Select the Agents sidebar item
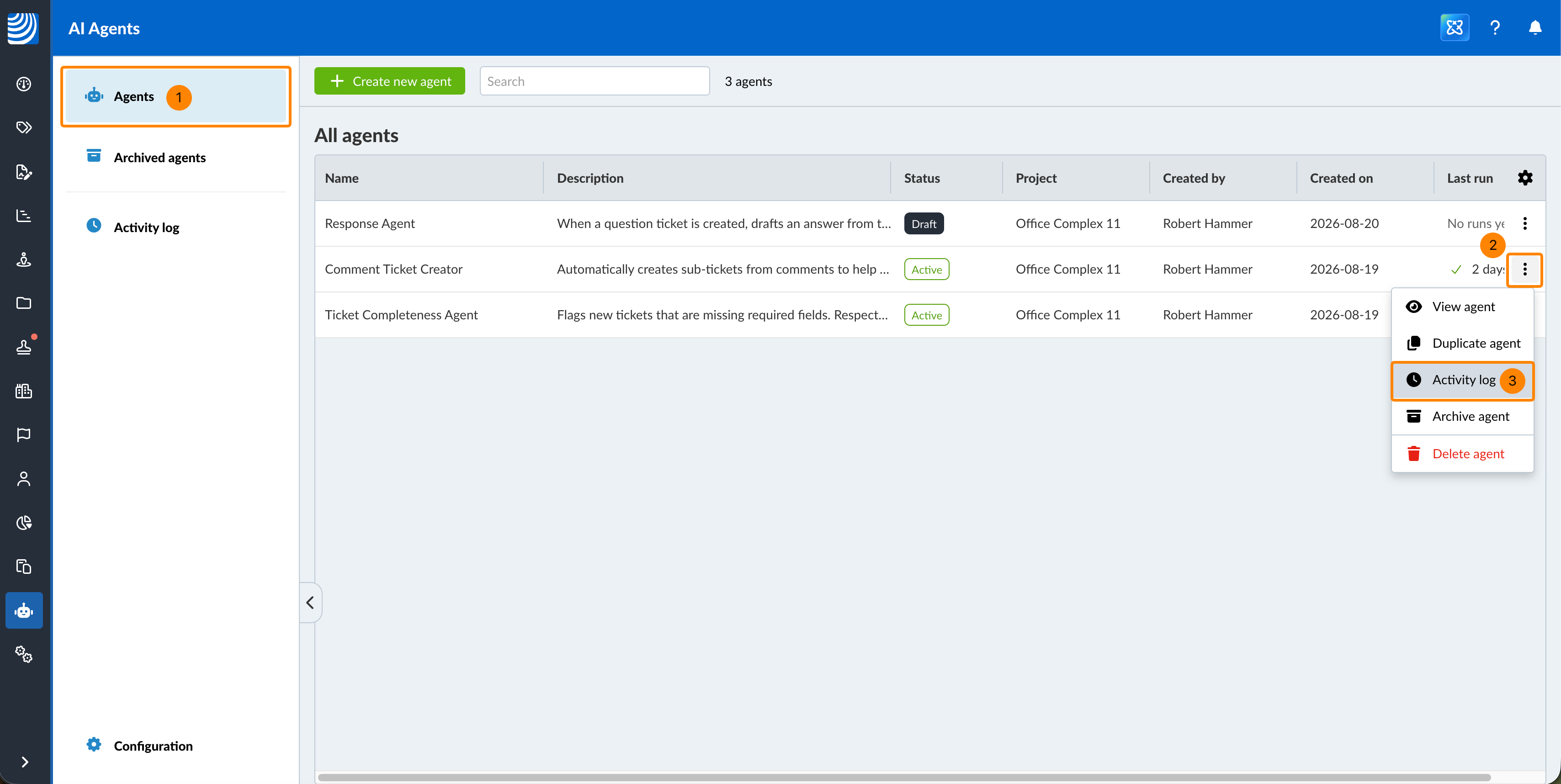This screenshot has width=1561, height=784. click(176, 97)
